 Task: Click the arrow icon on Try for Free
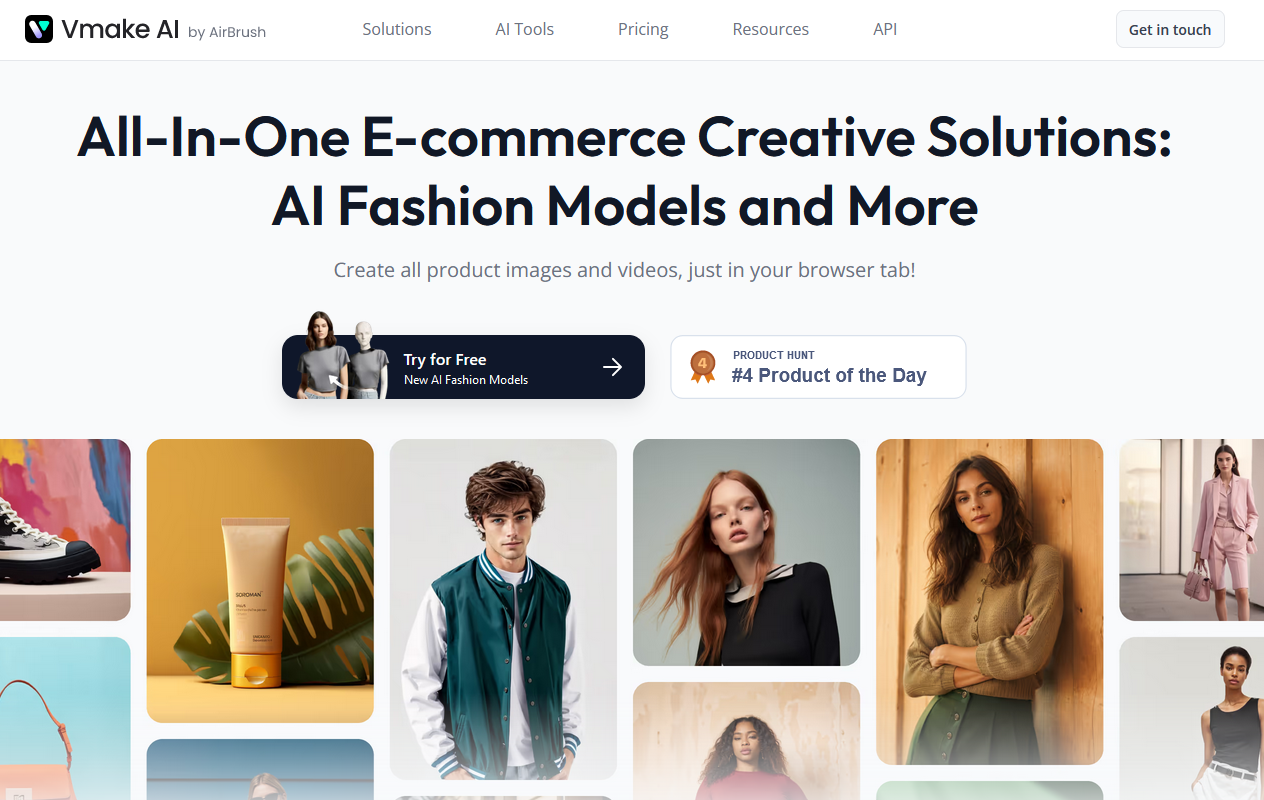click(x=613, y=367)
